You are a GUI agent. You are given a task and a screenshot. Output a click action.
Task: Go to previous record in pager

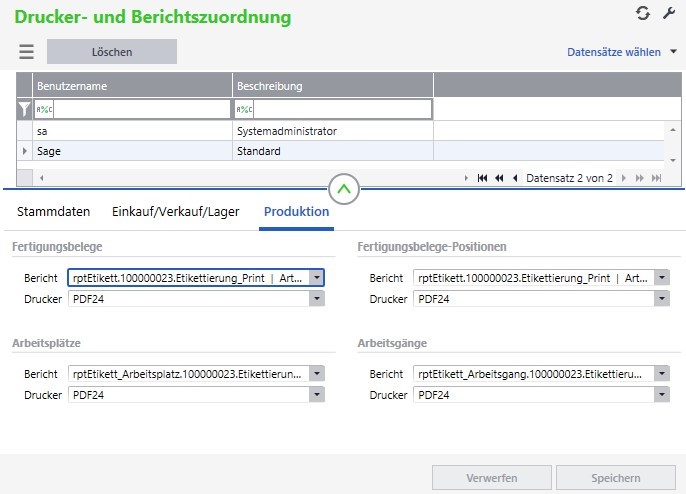point(514,178)
